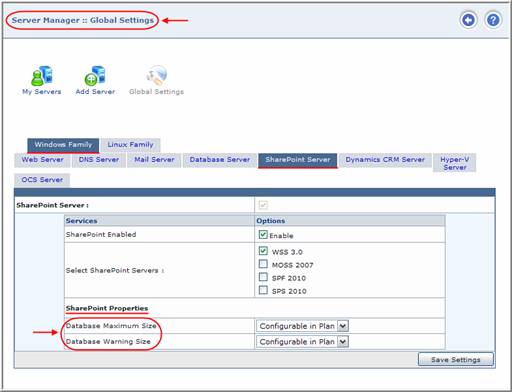Open the DNS Server tab
The height and width of the screenshot is (392, 512).
pos(99,160)
